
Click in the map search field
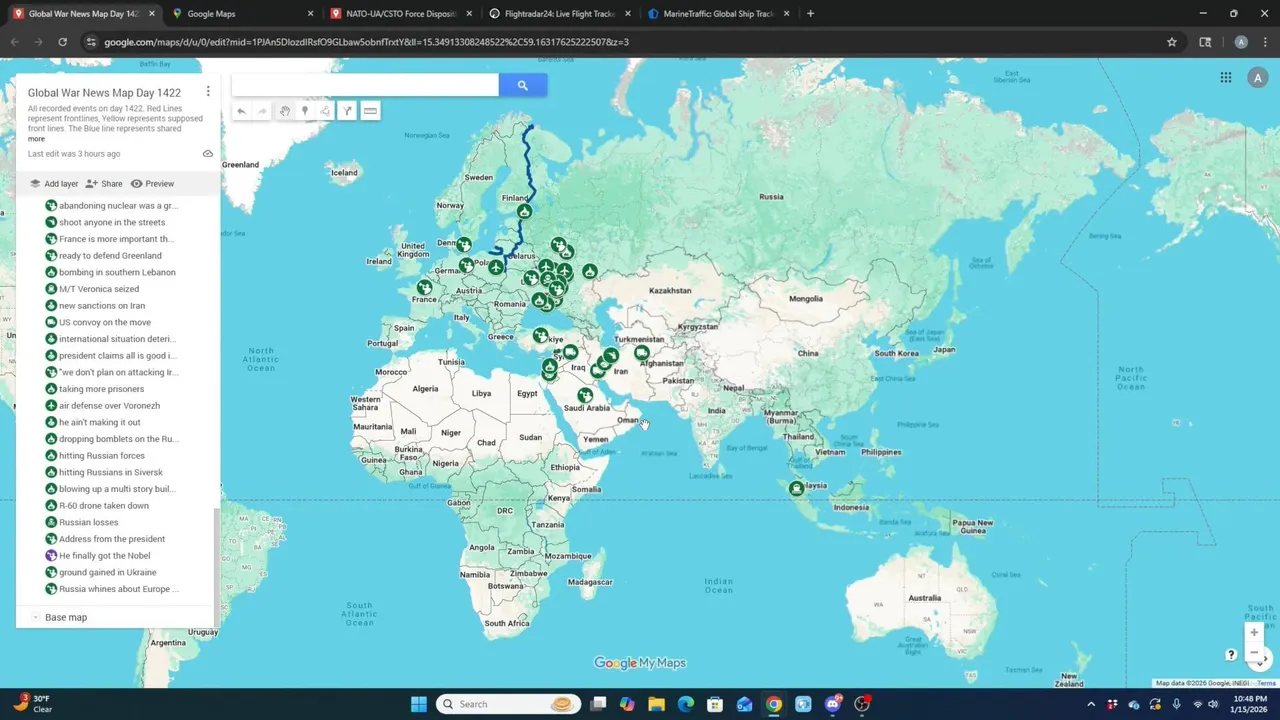pyautogui.click(x=365, y=85)
